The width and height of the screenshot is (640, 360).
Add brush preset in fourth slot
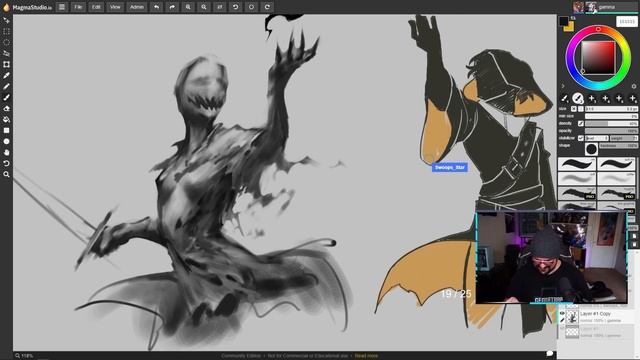606,98
